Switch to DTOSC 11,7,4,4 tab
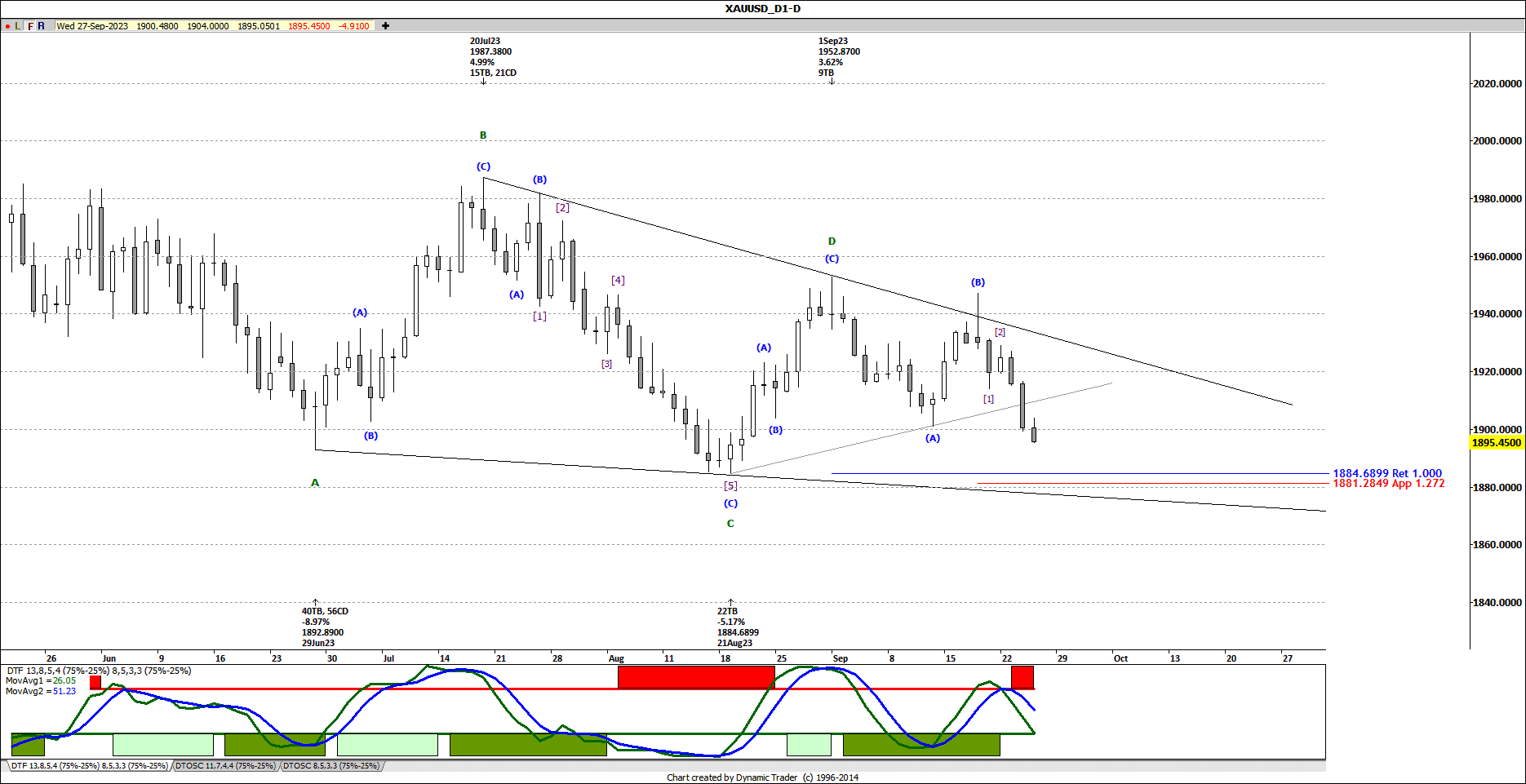 pyautogui.click(x=225, y=766)
